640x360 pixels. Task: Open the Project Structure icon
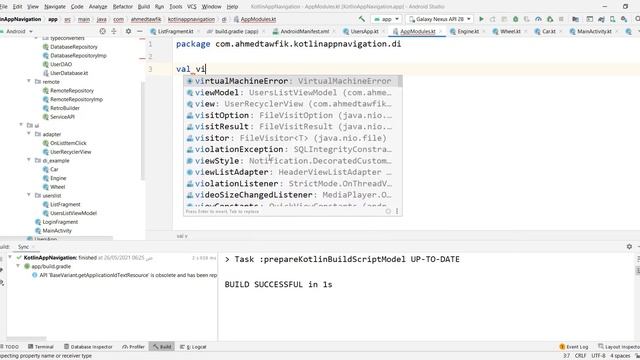576,19
